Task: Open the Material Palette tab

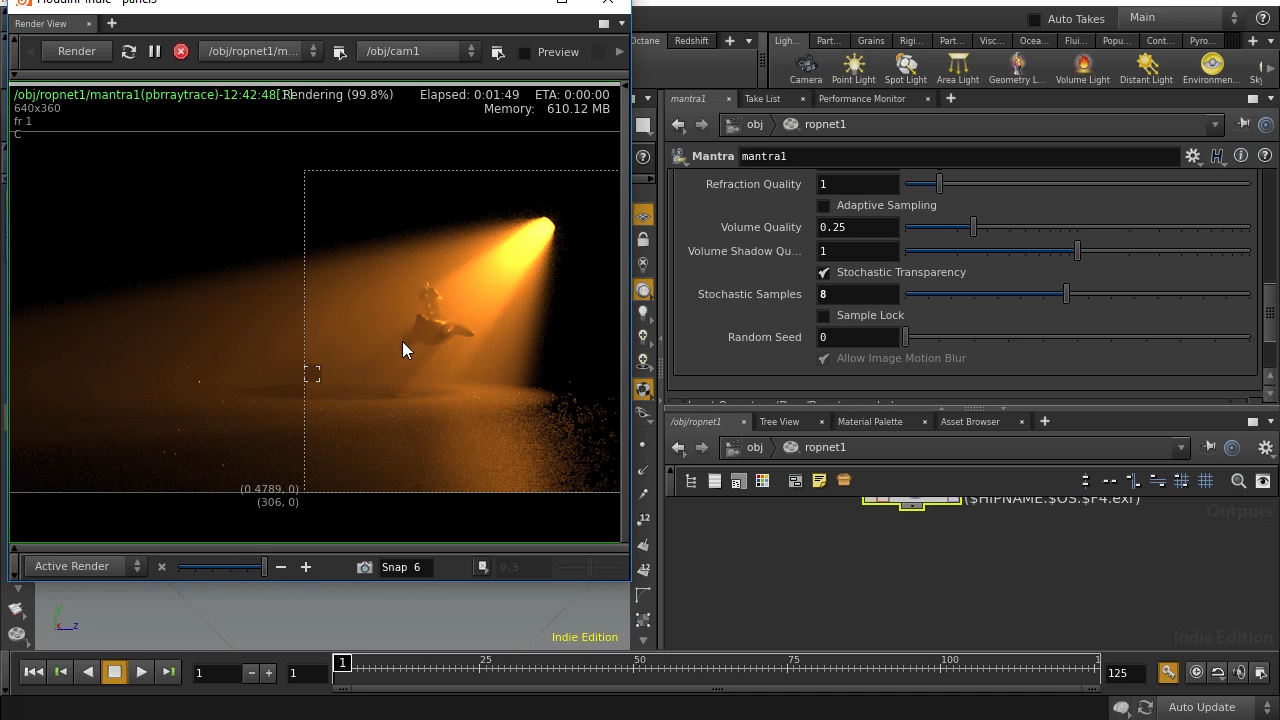Action: point(869,422)
